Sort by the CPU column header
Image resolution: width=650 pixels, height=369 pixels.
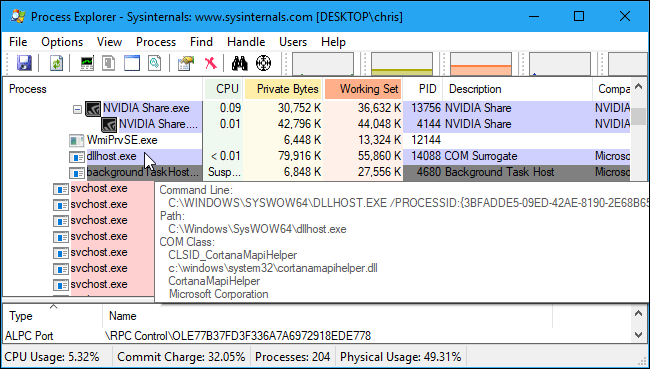[x=224, y=89]
